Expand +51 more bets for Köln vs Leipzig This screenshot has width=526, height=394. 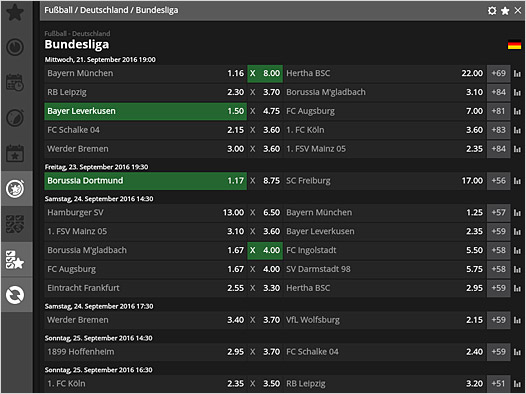coord(498,384)
